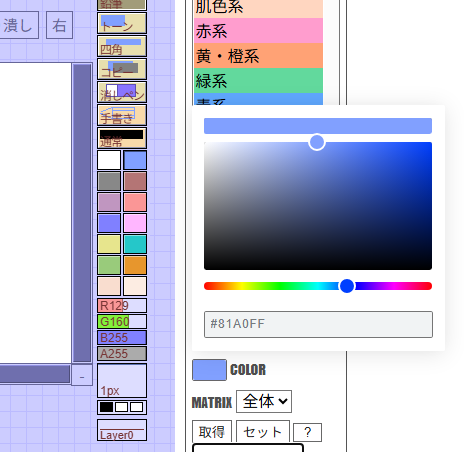Screen dimensions: 464x452
Task: Select the 四角 (rectangle) tool
Action: [122, 46]
